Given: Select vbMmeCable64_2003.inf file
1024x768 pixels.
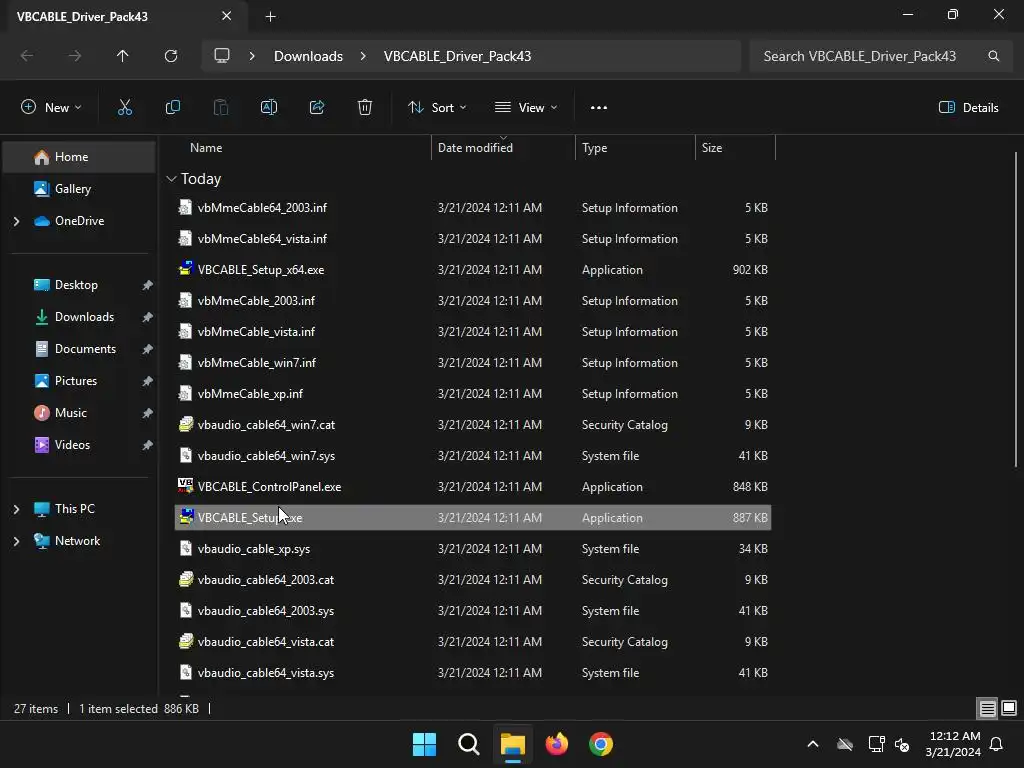Looking at the screenshot, I should pyautogui.click(x=473, y=208).
